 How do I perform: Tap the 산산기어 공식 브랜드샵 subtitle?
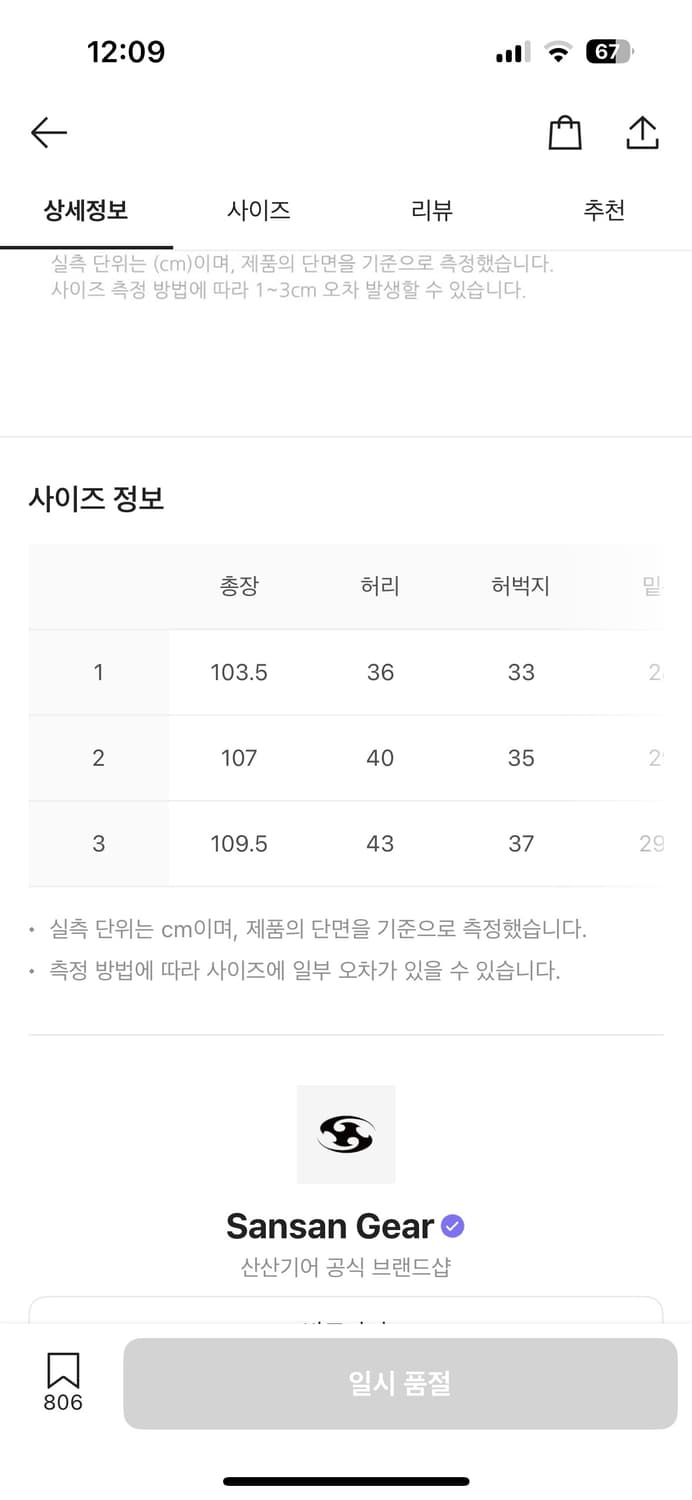click(346, 1268)
